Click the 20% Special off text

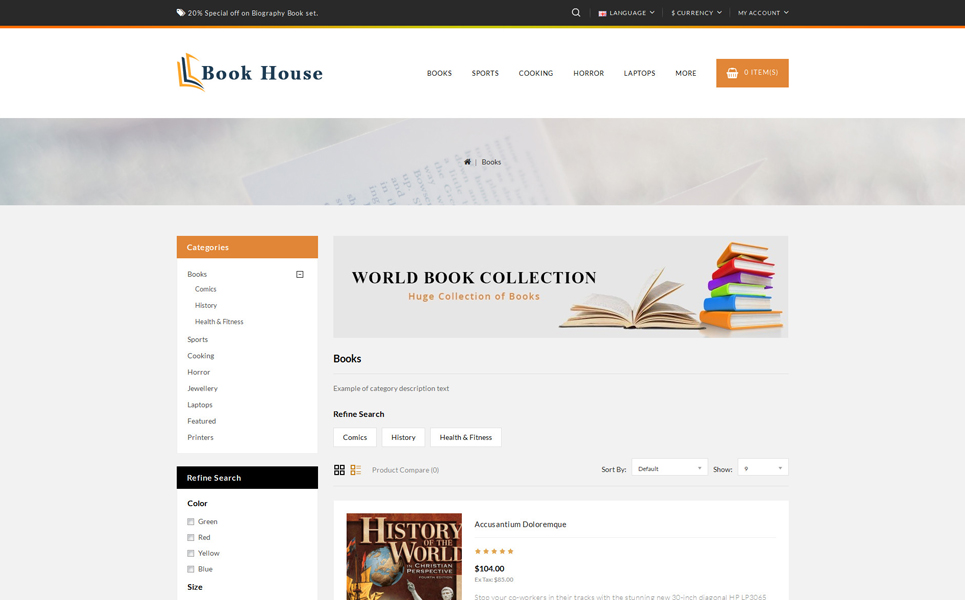(x=253, y=13)
